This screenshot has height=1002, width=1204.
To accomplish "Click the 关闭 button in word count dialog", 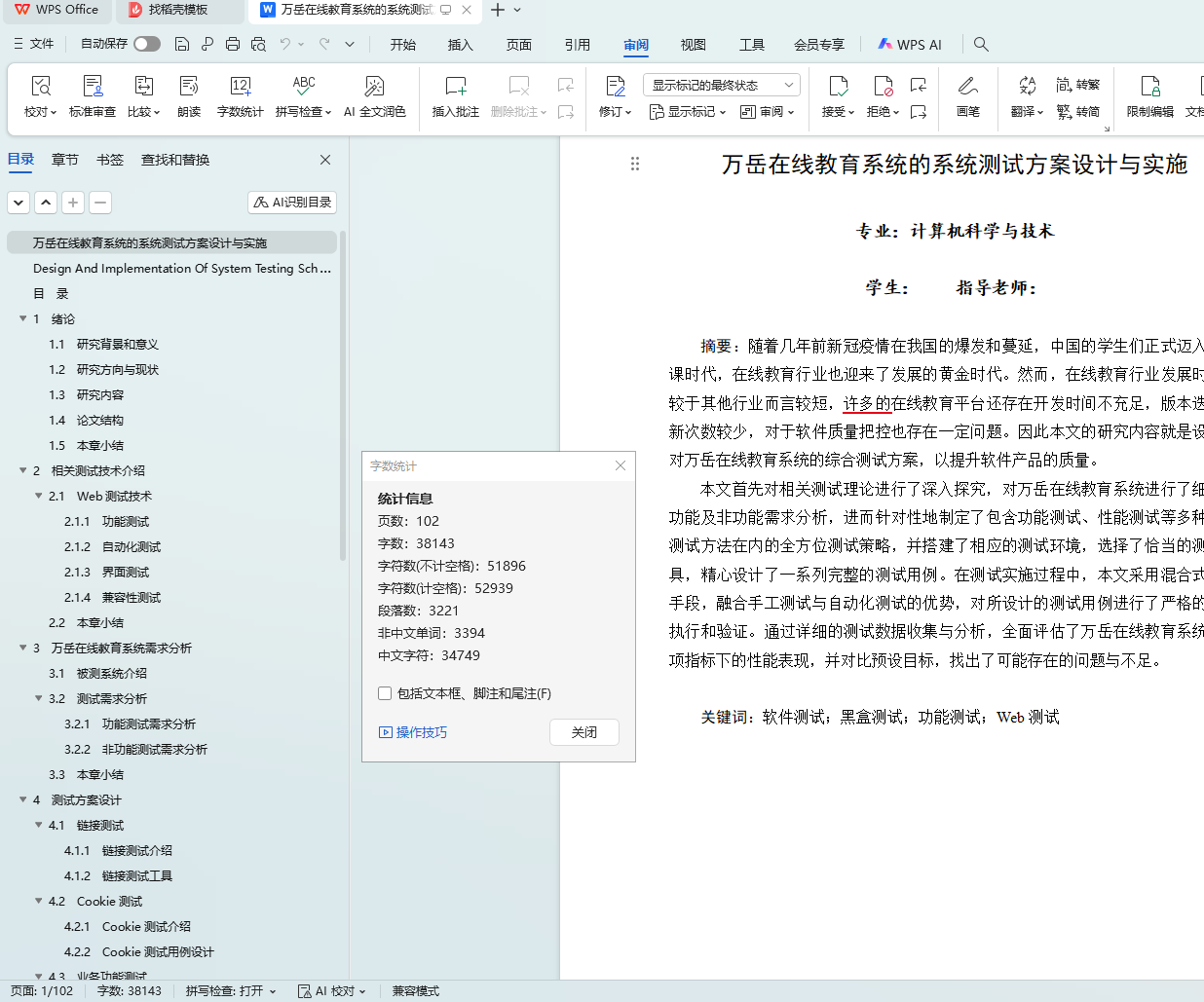I will [x=583, y=732].
